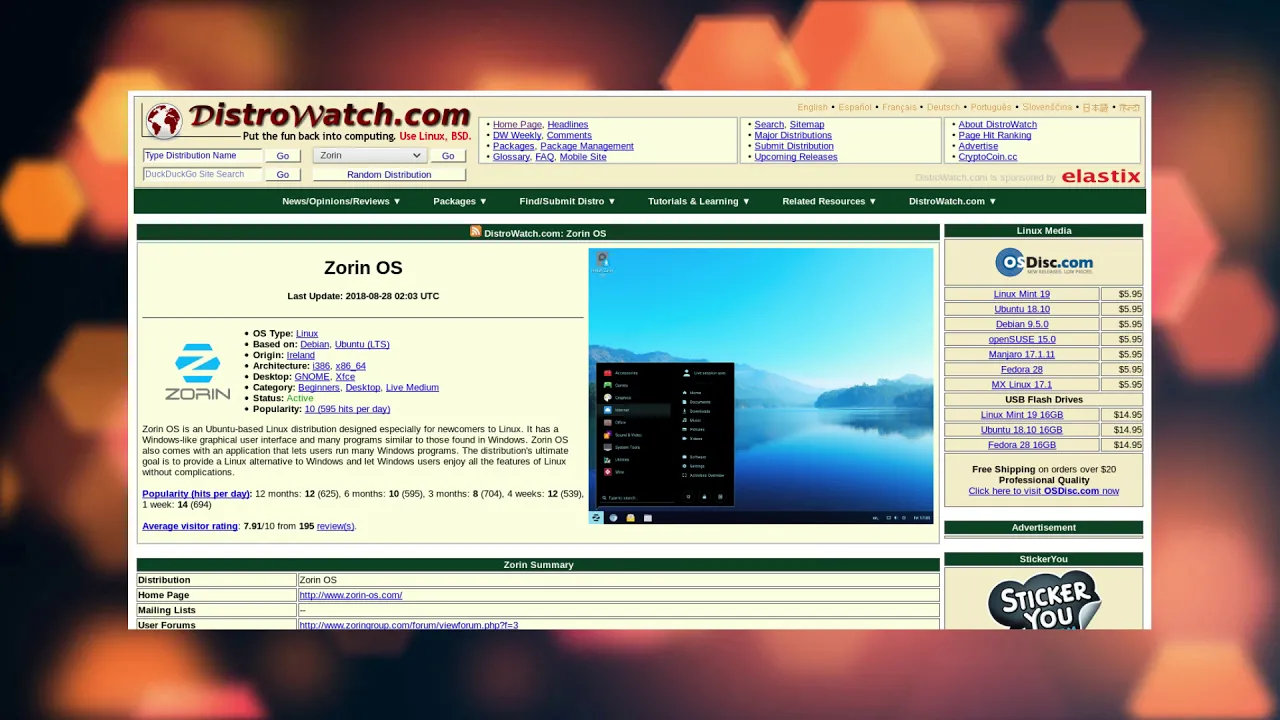The height and width of the screenshot is (720, 1280).
Task: Click Go next to DuckDuckGo search
Action: (x=283, y=174)
